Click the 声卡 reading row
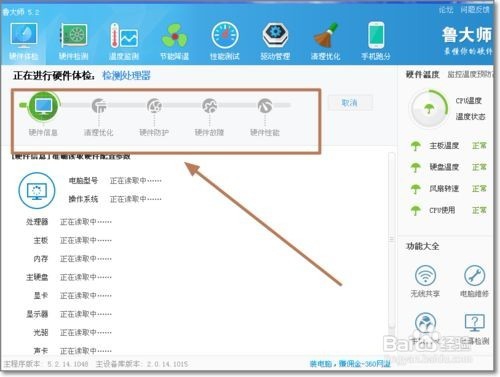 73,350
